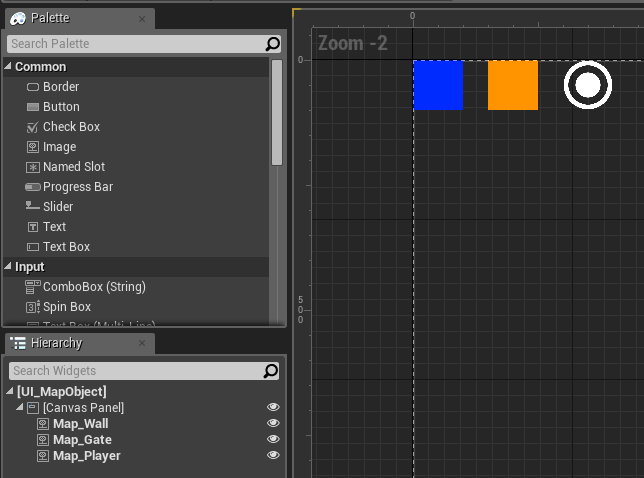
Task: Click the Text Box label in Palette
Action: (x=67, y=247)
